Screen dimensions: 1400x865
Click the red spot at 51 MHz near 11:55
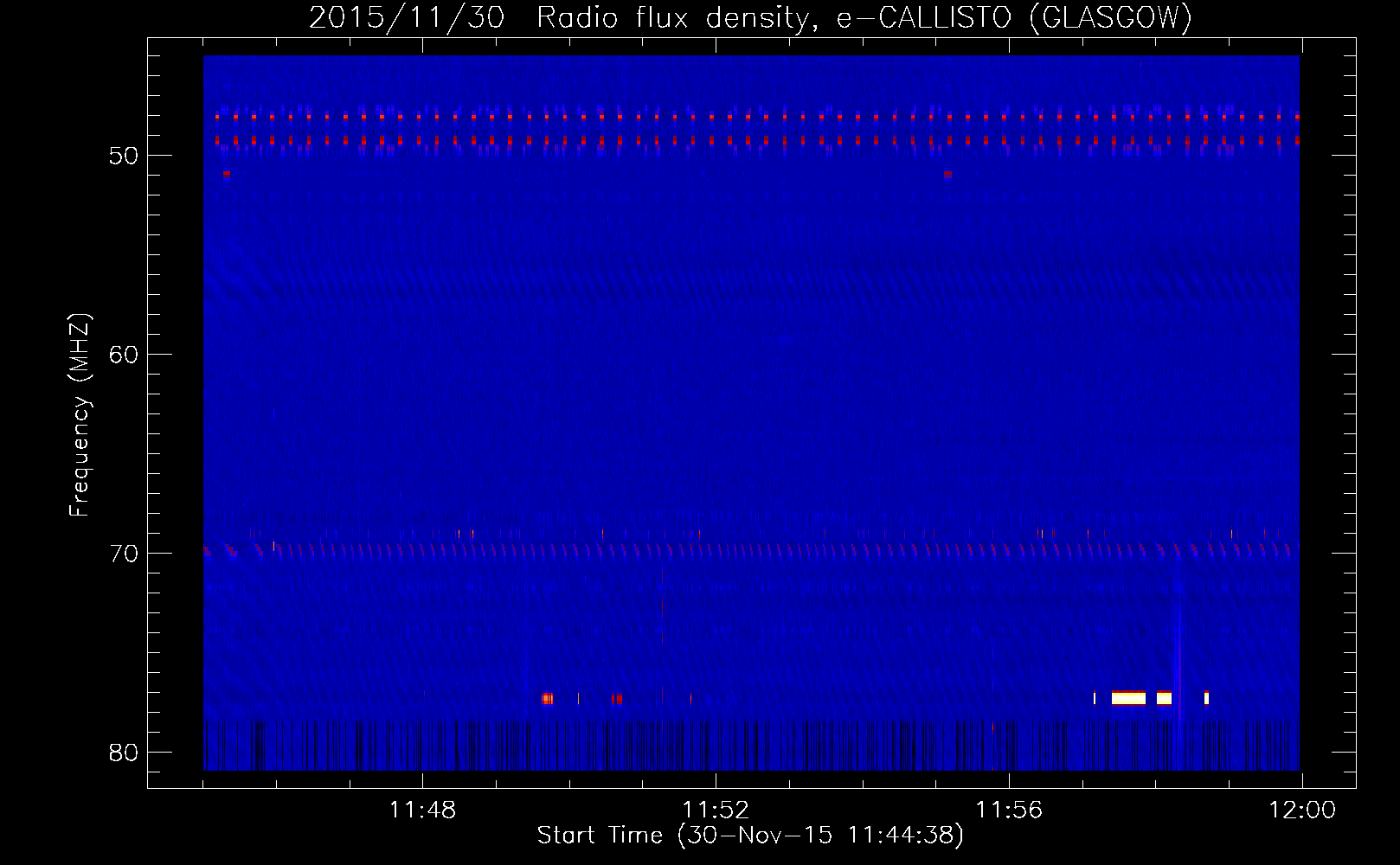click(947, 174)
